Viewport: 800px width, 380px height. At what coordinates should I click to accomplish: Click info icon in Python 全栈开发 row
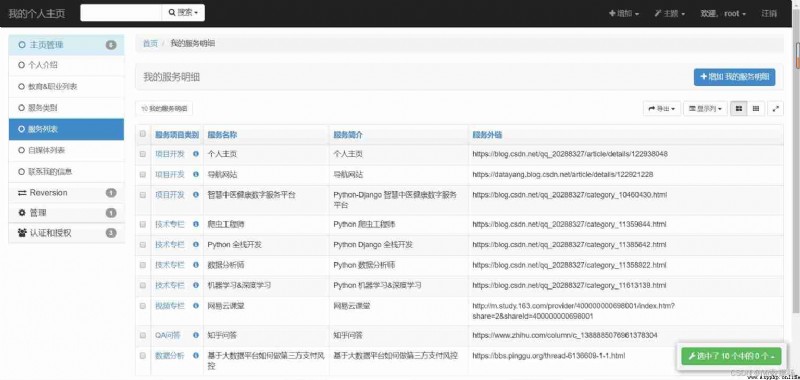[x=196, y=244]
